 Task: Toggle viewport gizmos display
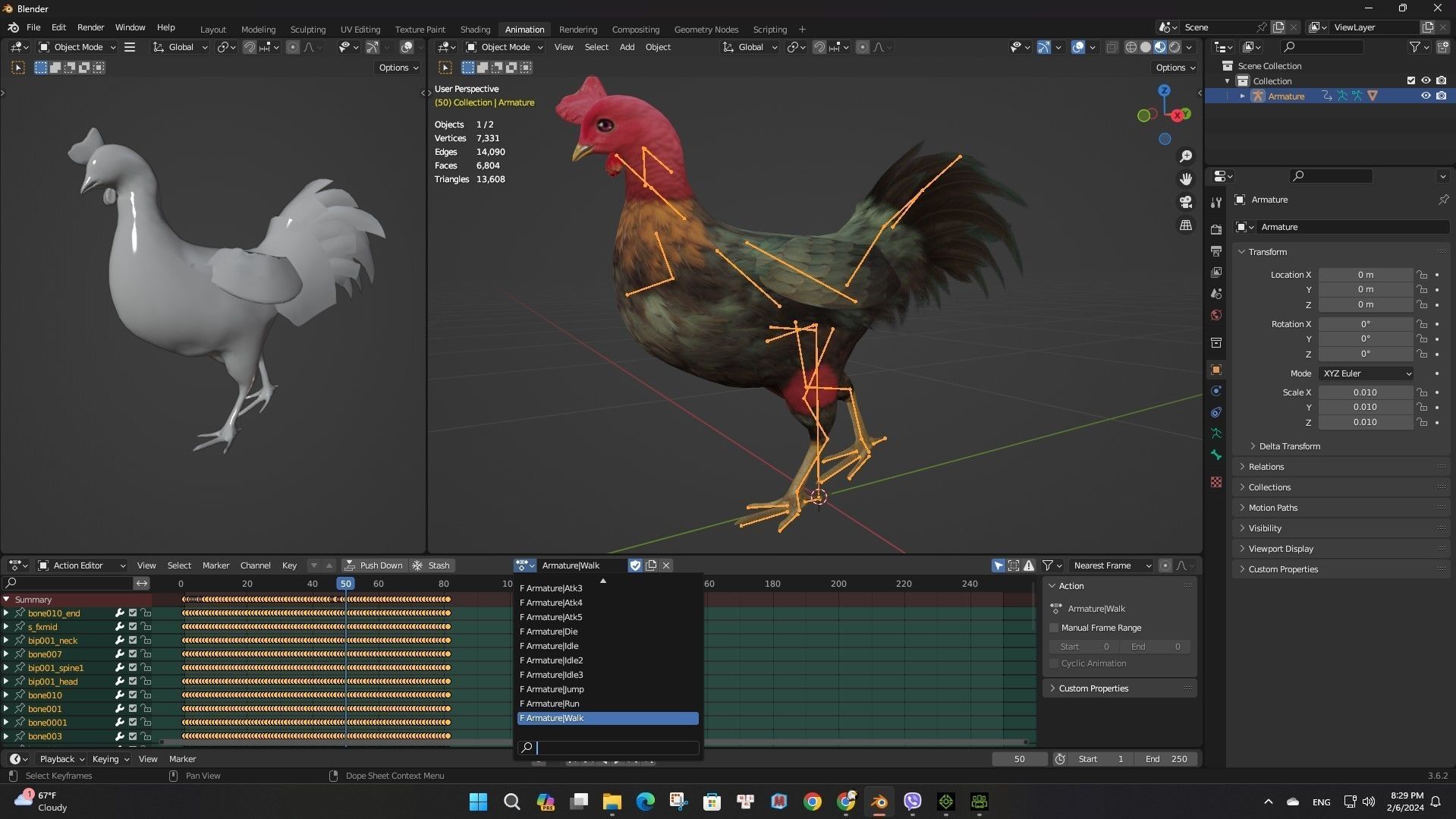(1044, 47)
